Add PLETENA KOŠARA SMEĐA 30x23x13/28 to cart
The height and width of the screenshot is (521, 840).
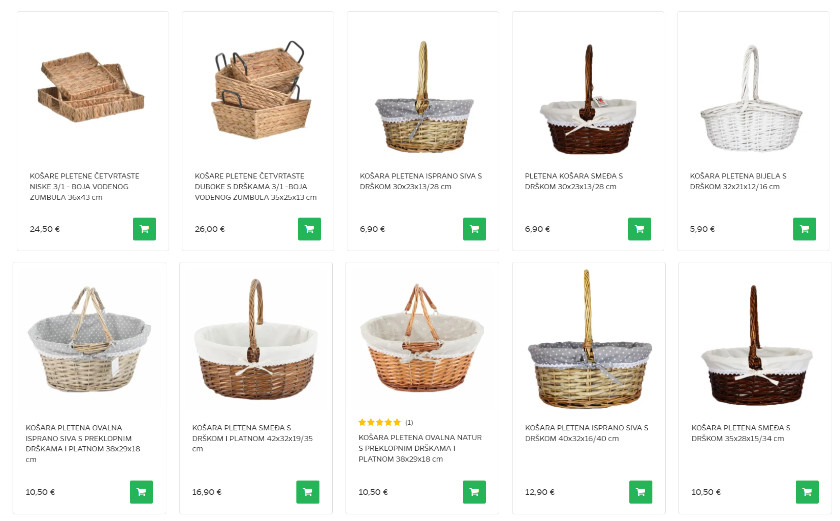[x=639, y=229]
